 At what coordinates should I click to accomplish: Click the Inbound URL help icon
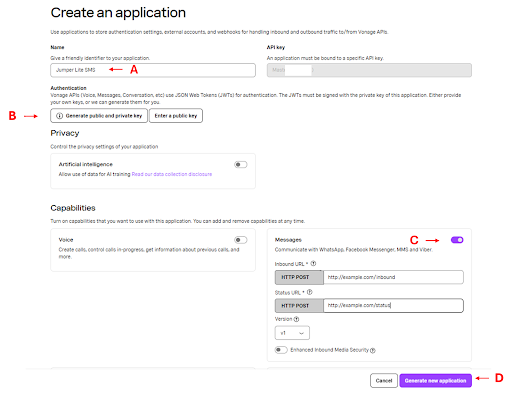[x=313, y=263]
